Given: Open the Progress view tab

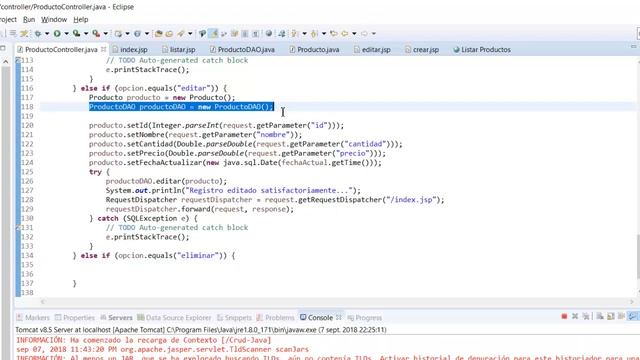Looking at the screenshot, I should pyautogui.click(x=364, y=317).
